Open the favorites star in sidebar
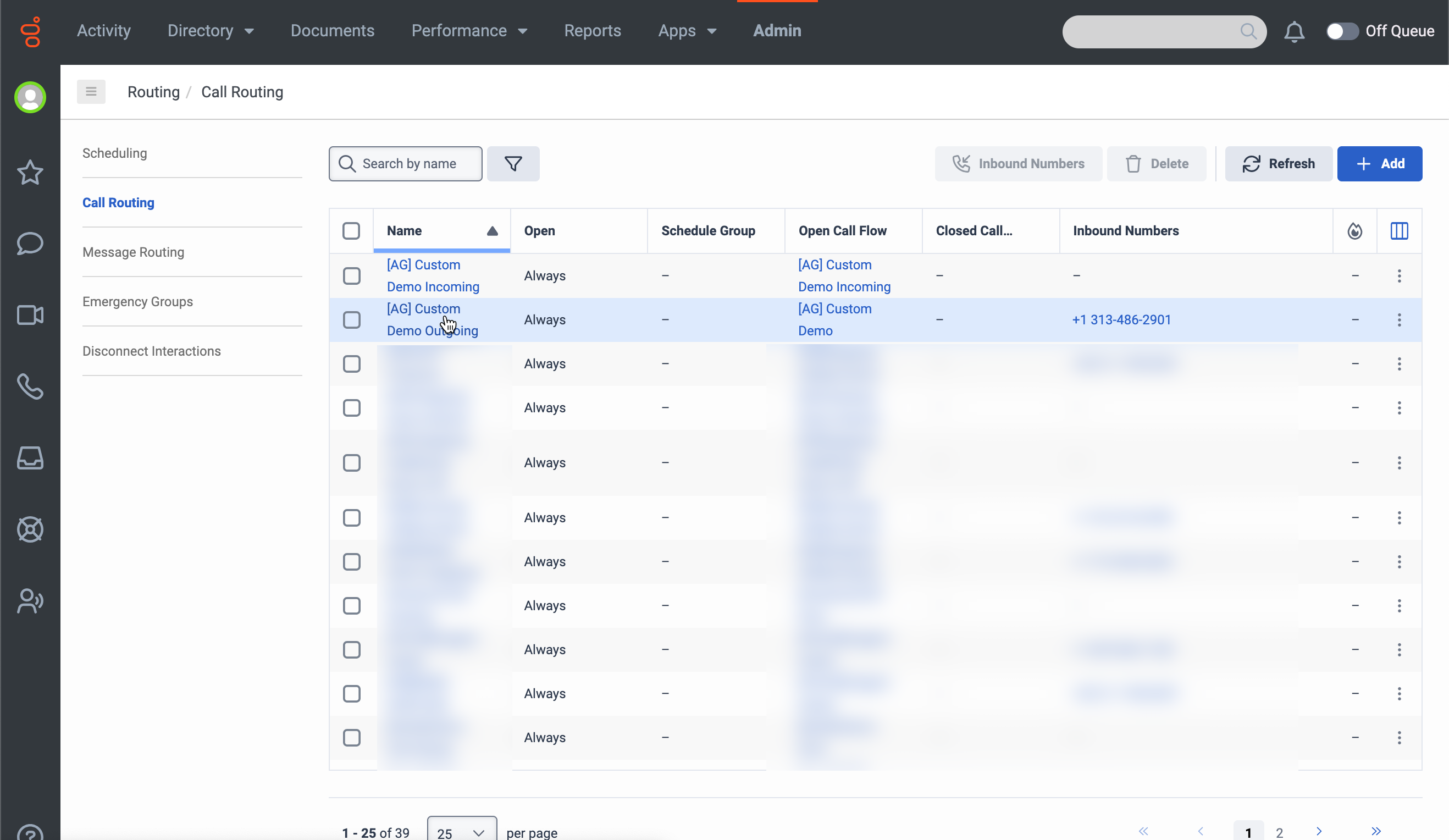Screen dimensions: 1449x840 point(30,172)
